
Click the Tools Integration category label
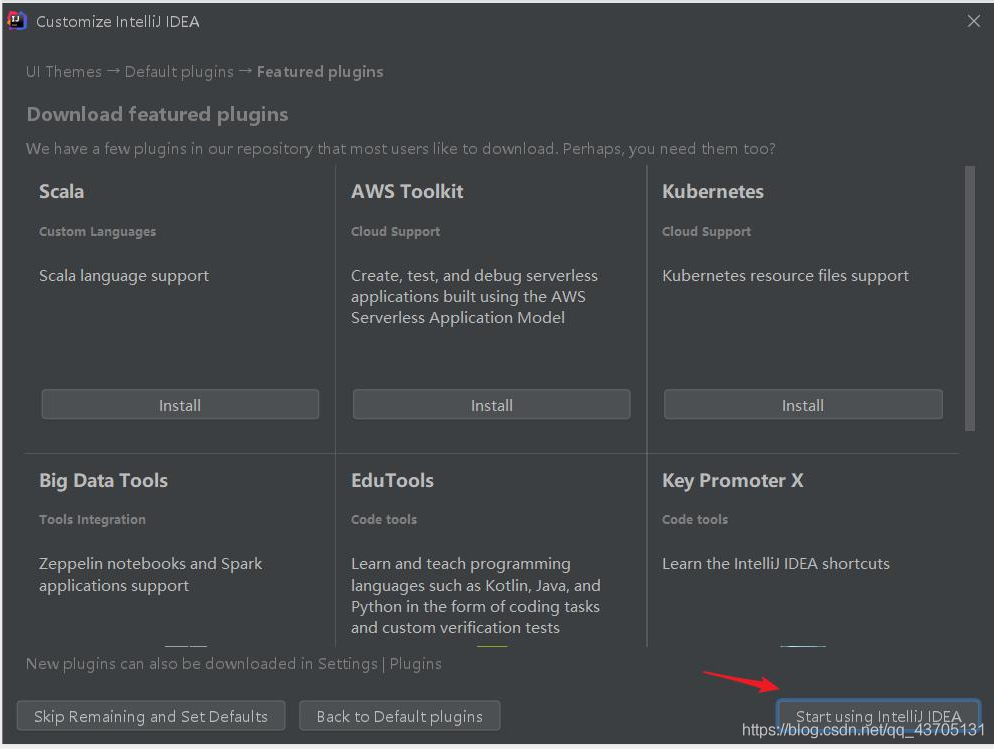[92, 520]
